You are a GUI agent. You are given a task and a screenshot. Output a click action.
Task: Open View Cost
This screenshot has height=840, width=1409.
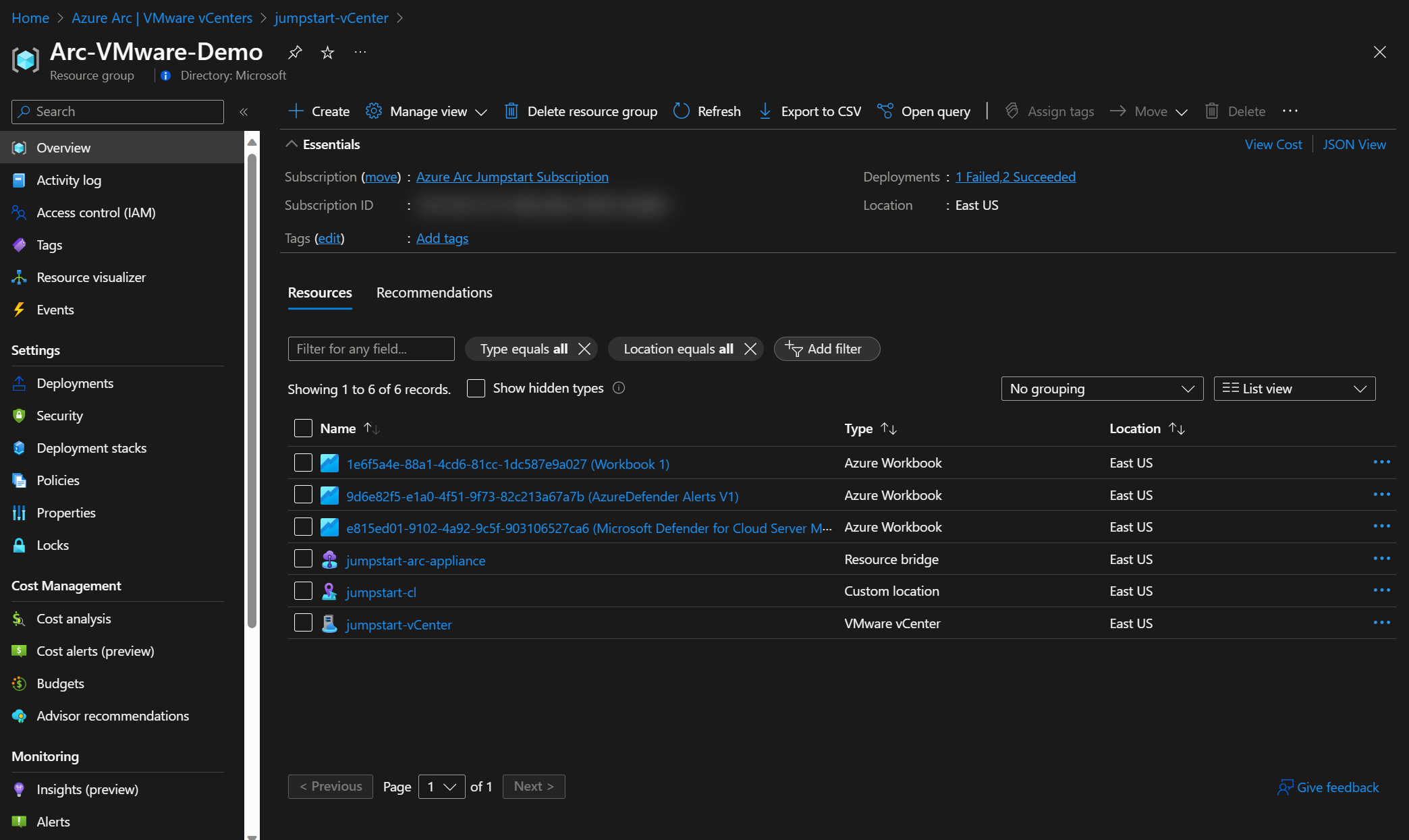[1273, 144]
